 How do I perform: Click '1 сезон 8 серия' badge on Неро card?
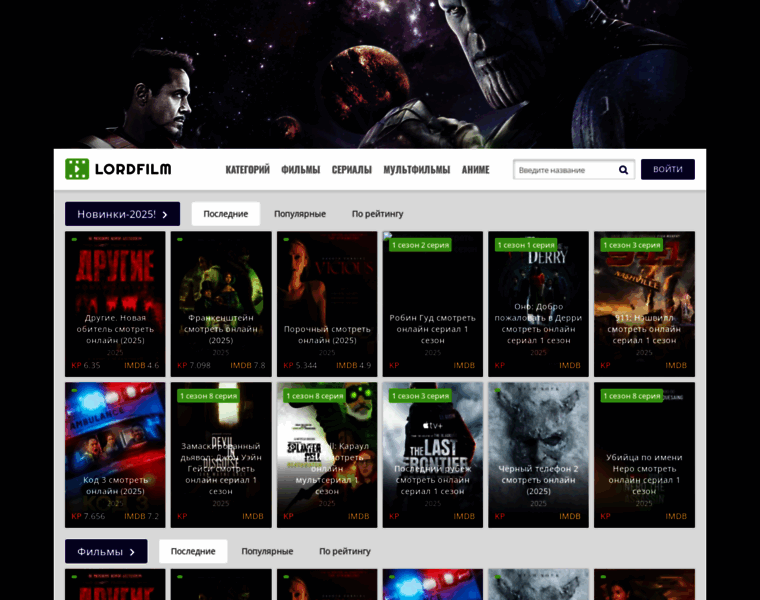[632, 396]
